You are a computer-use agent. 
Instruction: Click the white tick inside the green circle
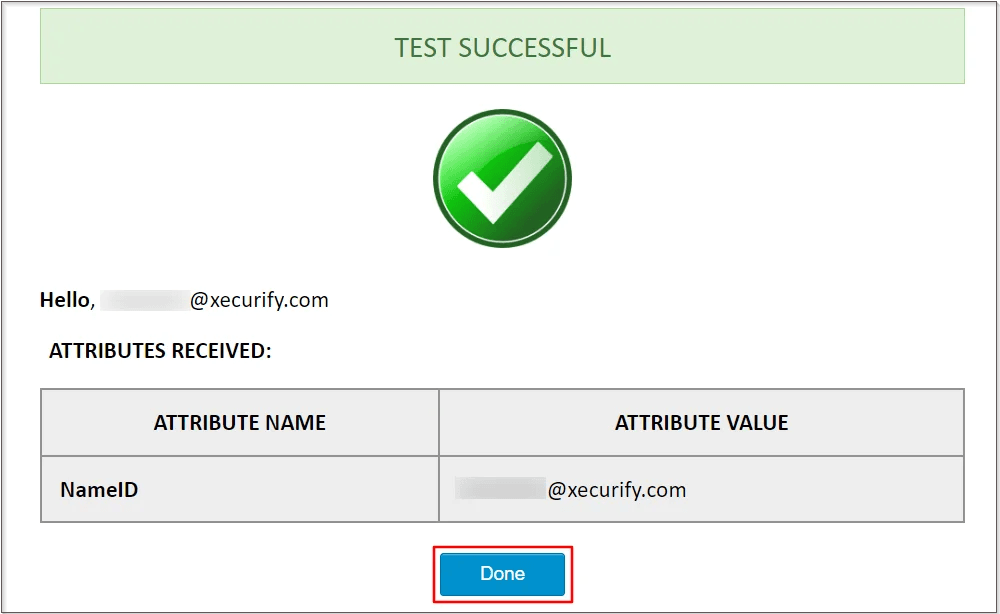(x=505, y=182)
